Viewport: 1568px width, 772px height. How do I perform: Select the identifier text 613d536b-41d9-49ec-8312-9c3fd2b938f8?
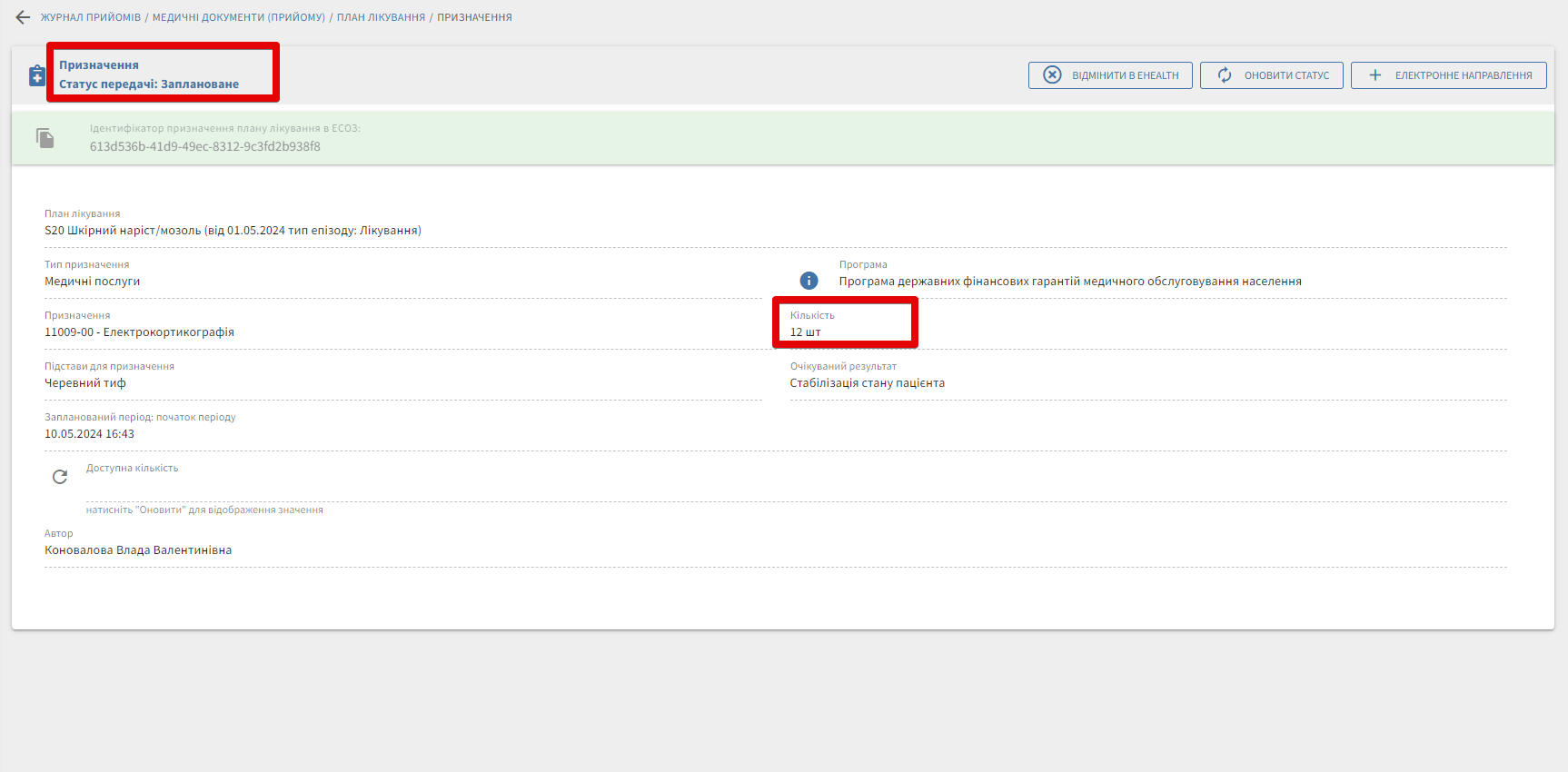pos(204,146)
